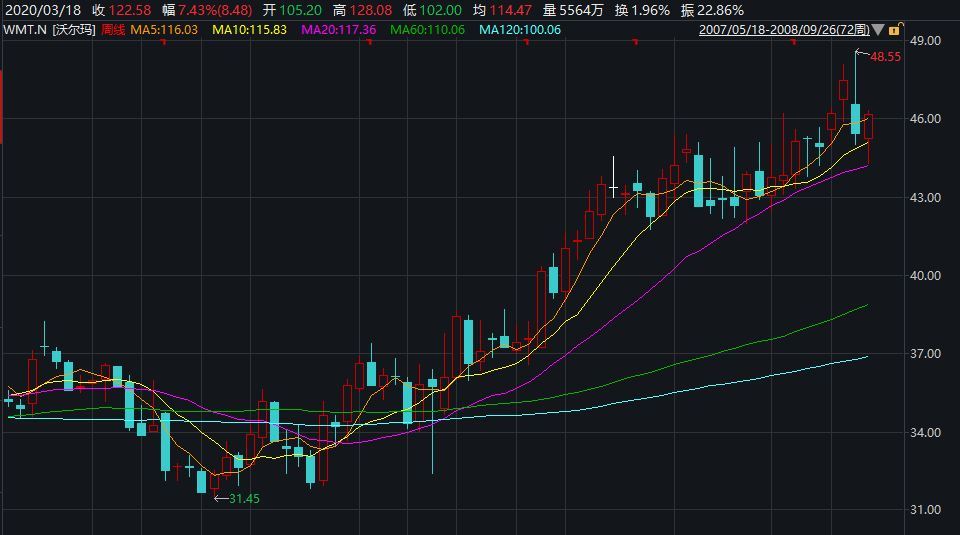Click the amplitude value 22.86%
The width and height of the screenshot is (960, 535).
point(720,10)
